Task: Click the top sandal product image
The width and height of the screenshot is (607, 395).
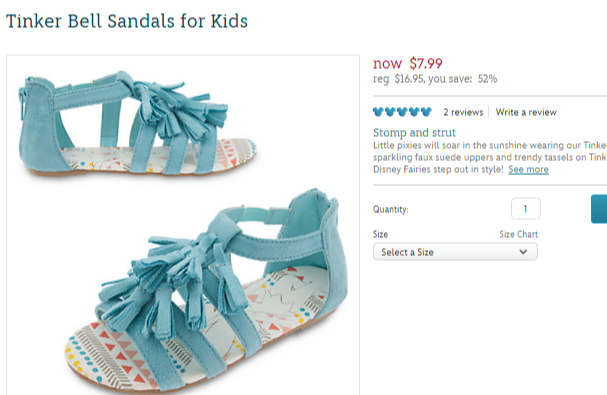Action: click(x=137, y=123)
